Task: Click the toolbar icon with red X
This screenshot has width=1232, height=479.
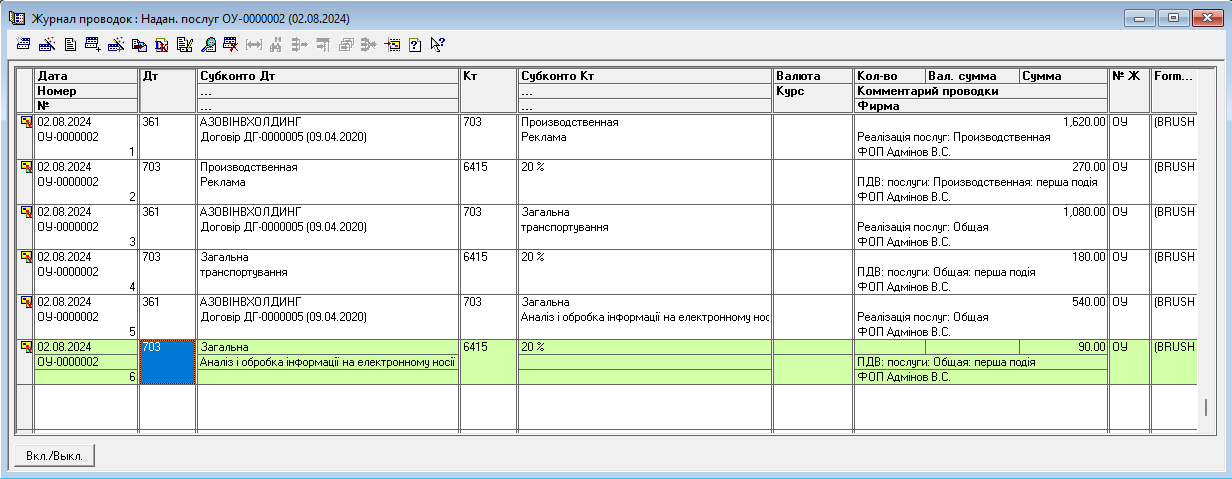Action: pyautogui.click(x=231, y=44)
